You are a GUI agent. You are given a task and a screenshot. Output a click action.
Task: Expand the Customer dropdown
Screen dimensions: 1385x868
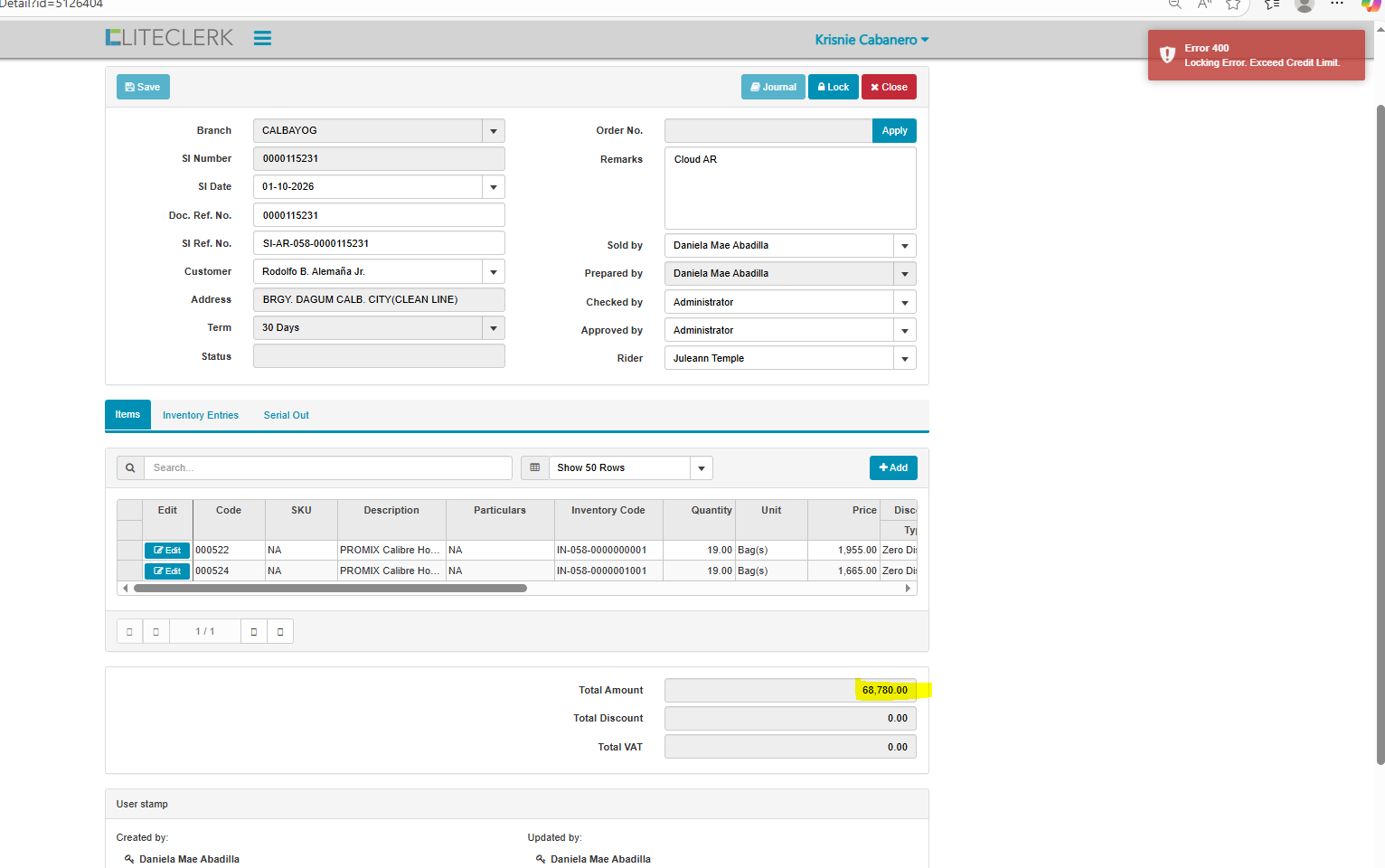pos(494,272)
